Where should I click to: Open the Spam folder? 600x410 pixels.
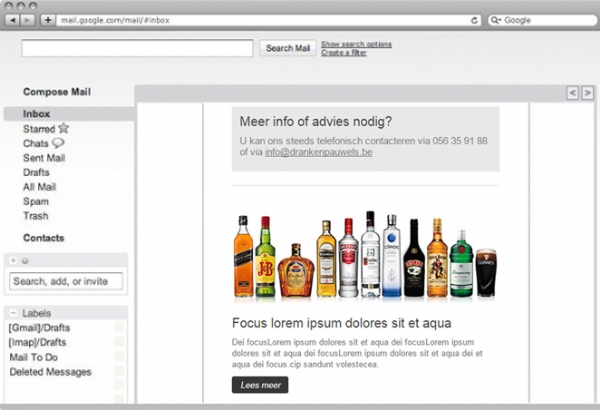pyautogui.click(x=36, y=201)
